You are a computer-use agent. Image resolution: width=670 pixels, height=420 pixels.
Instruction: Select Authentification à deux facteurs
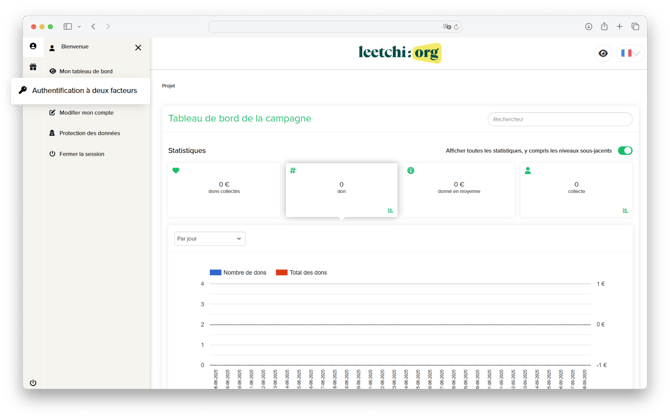[80, 91]
